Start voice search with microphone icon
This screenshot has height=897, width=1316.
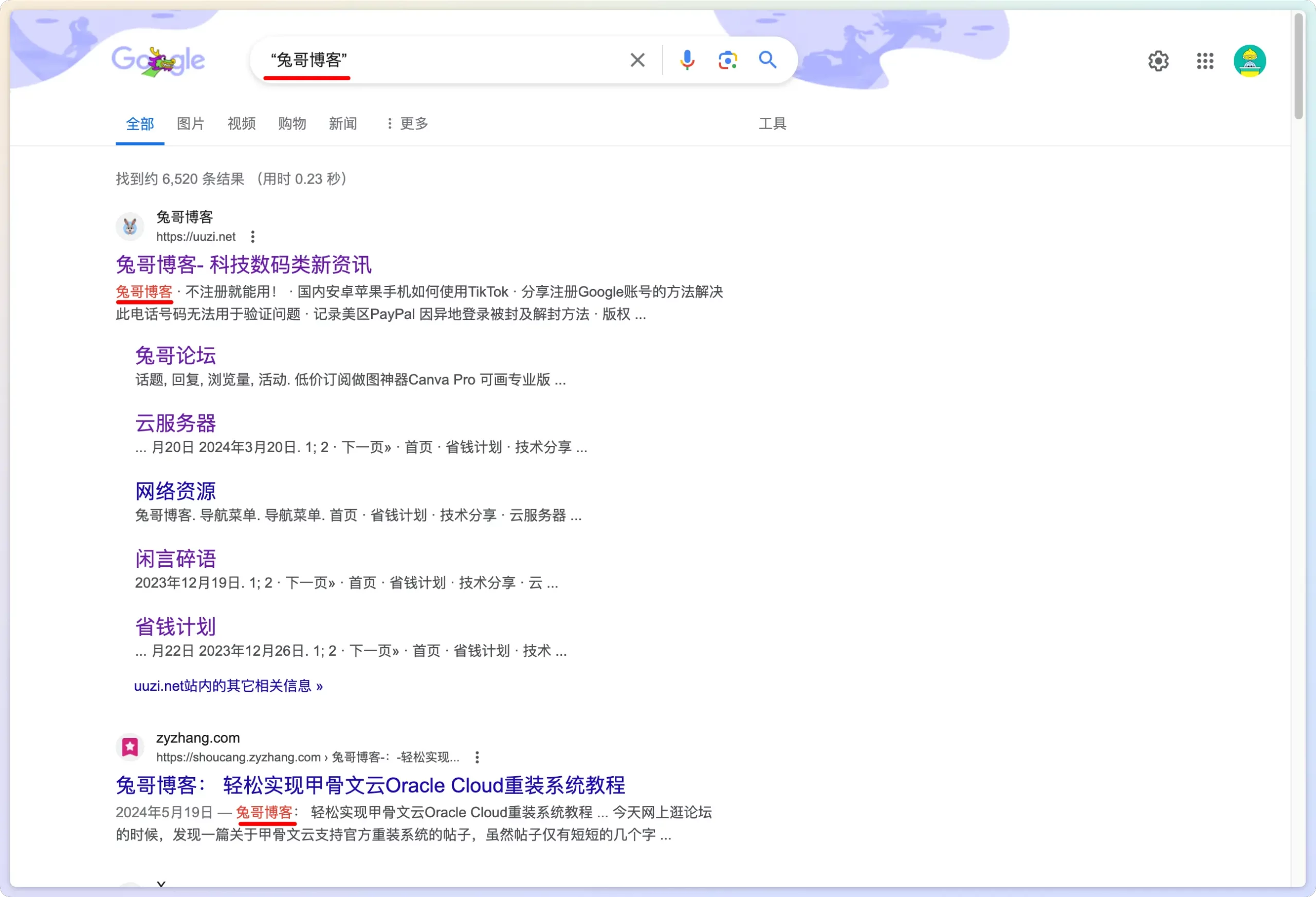[x=687, y=60]
